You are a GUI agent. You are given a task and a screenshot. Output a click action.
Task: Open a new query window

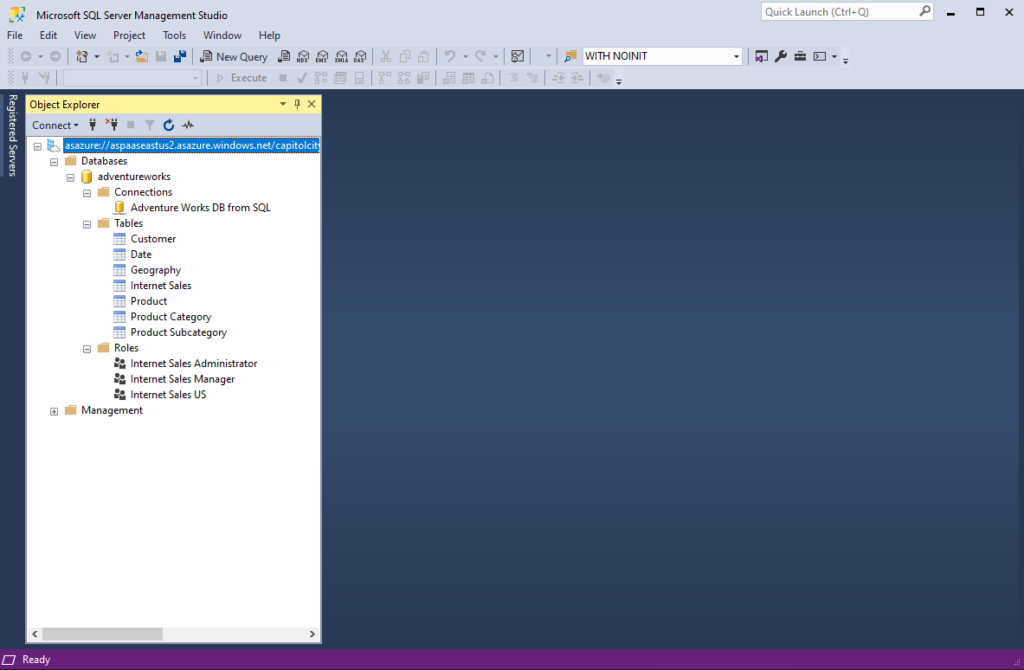click(x=233, y=56)
